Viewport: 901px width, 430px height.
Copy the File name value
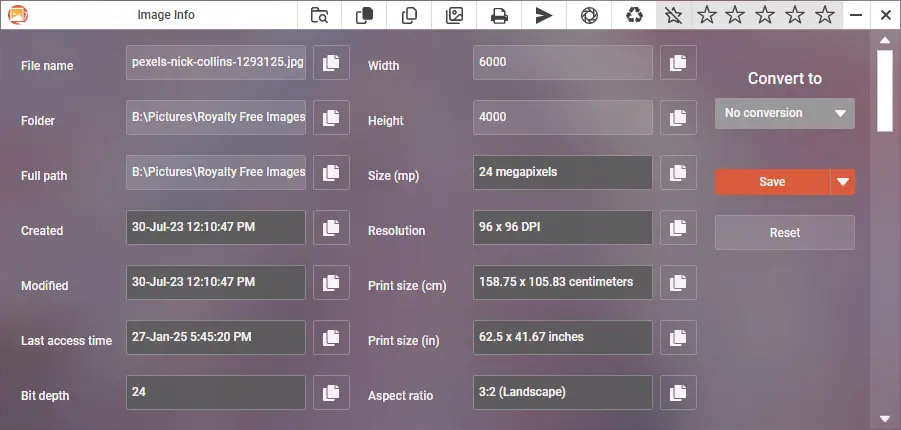pos(331,63)
